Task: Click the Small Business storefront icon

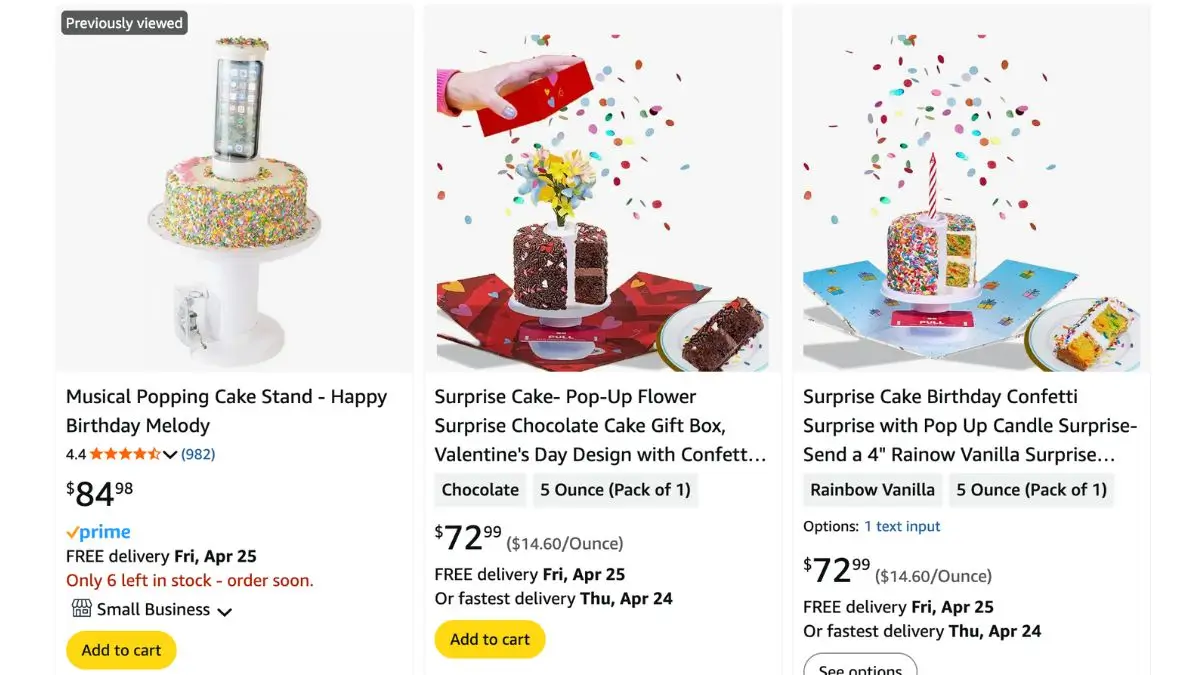Action: tap(81, 609)
